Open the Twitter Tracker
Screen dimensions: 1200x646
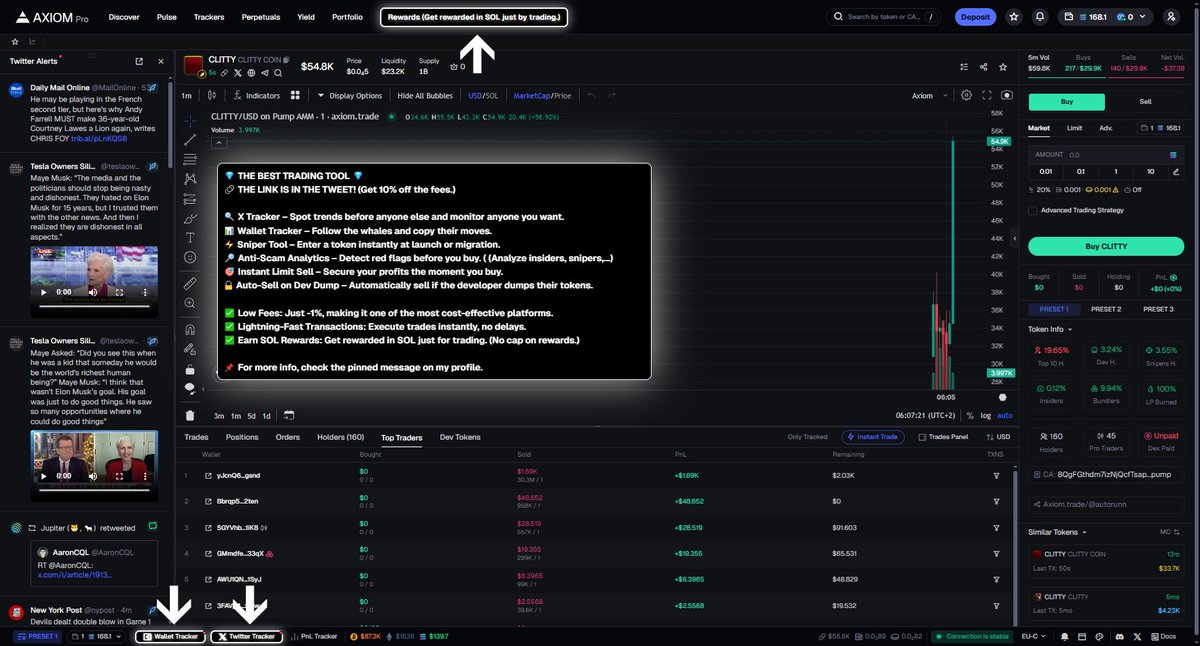tap(246, 636)
